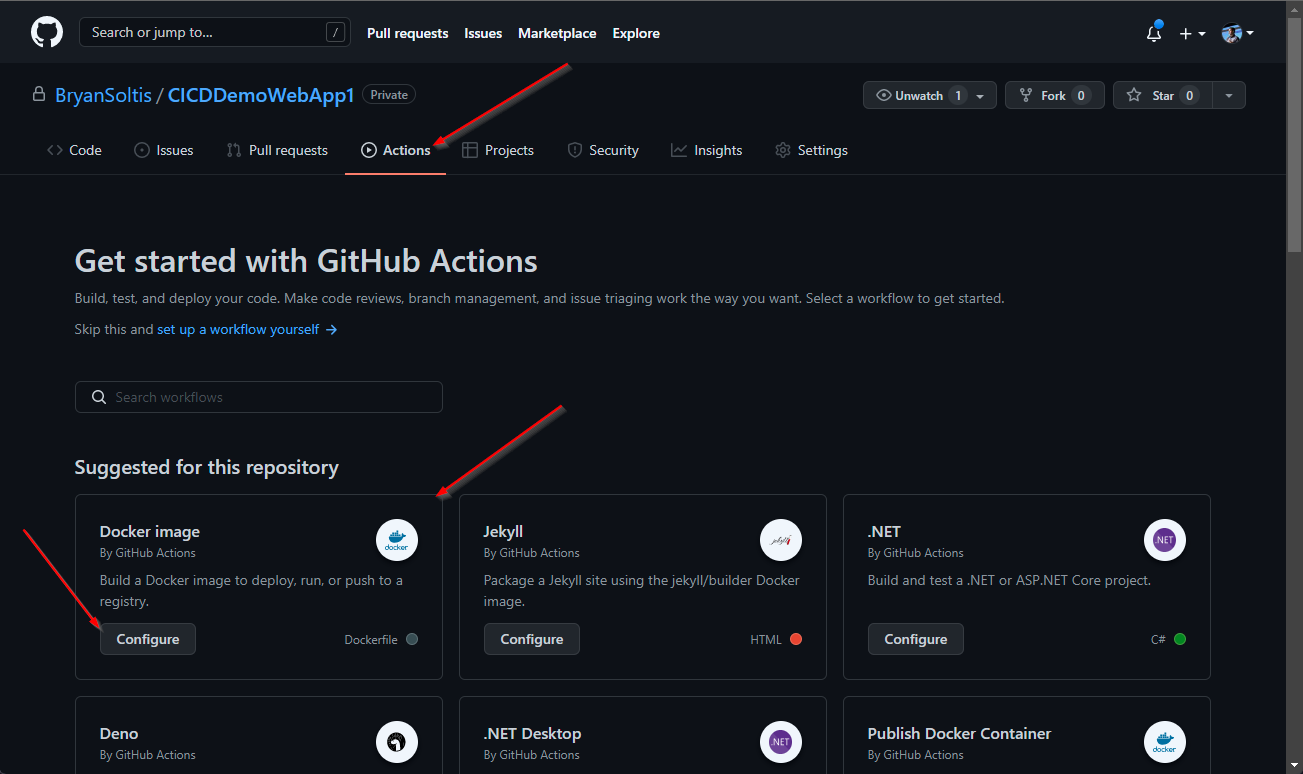
Task: Star the CICDDemoWebApp1 repository
Action: (x=1153, y=96)
